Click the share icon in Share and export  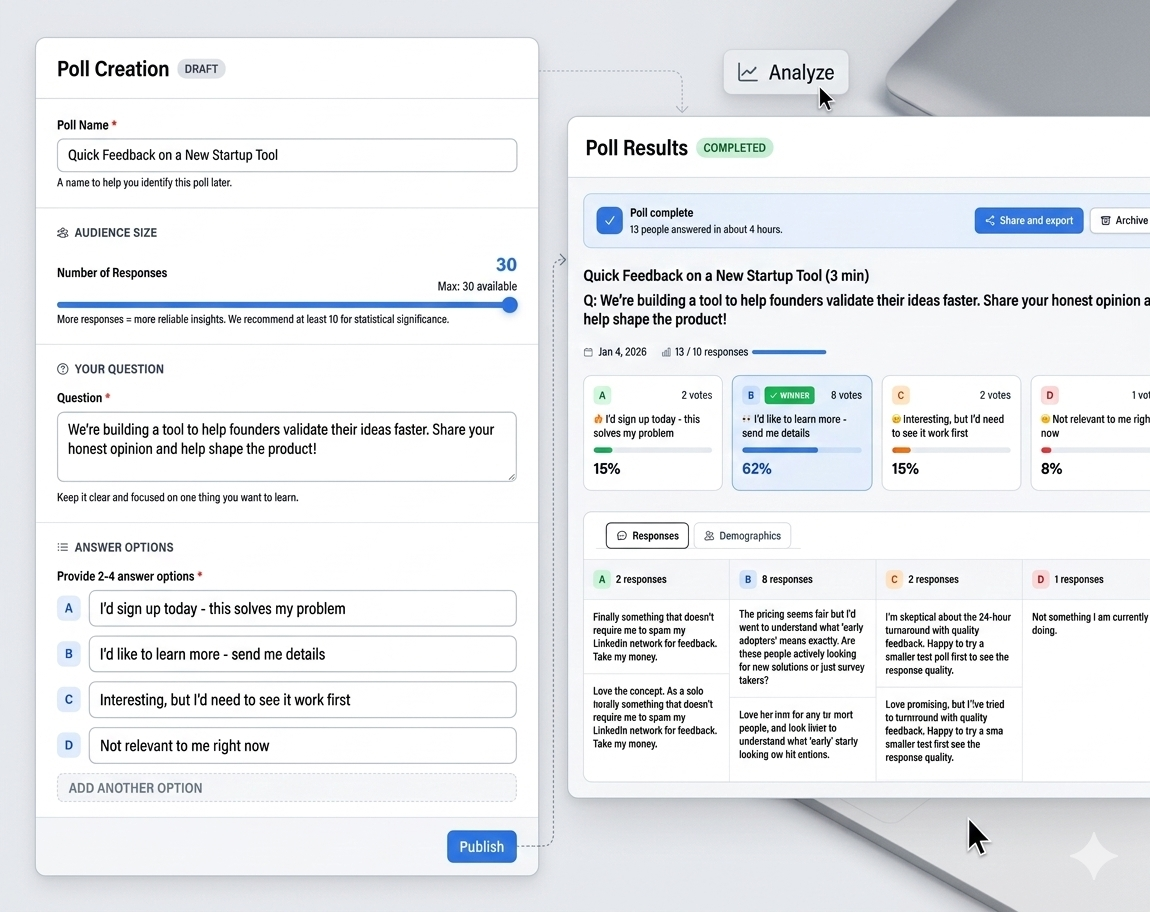coord(990,221)
